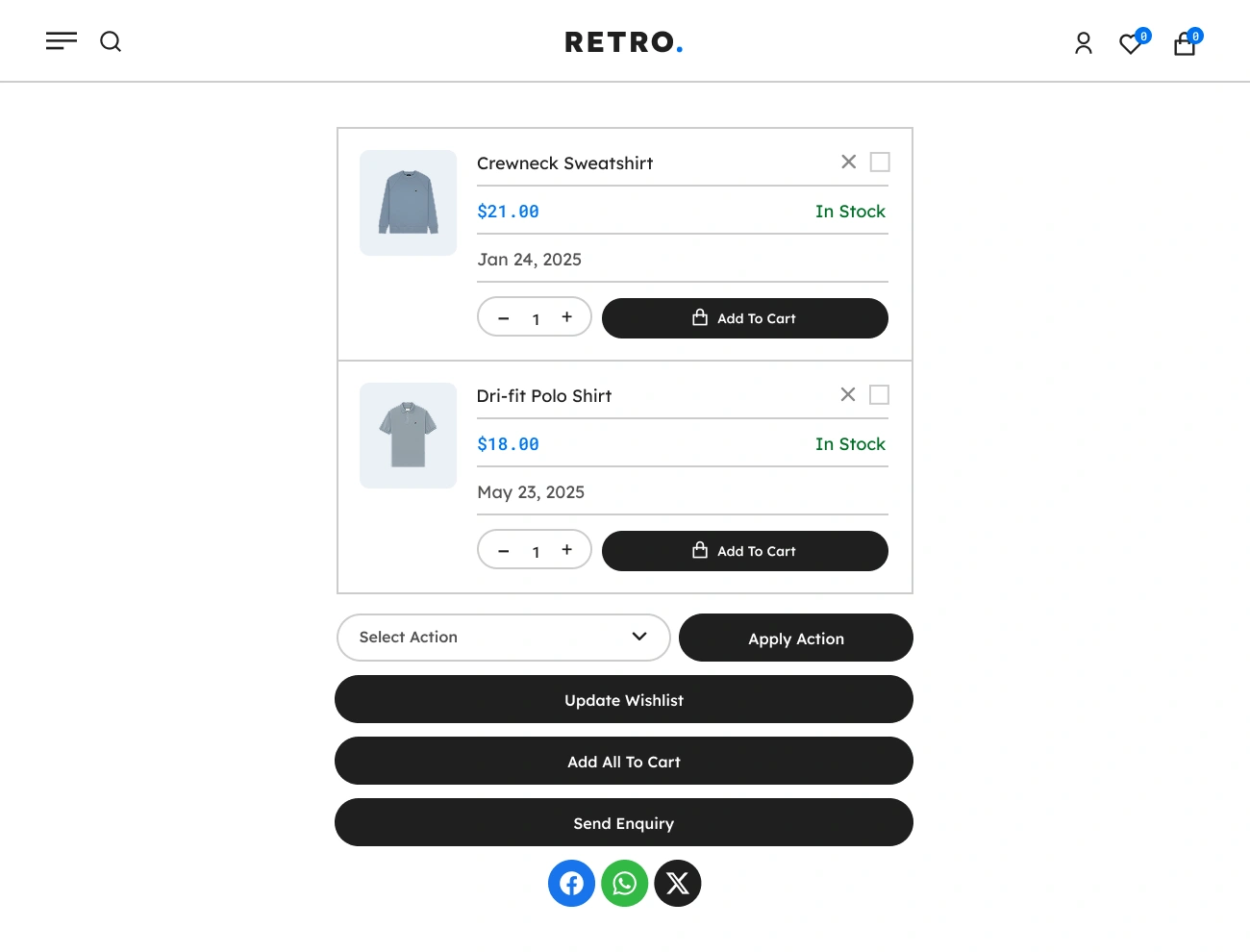Open the Dri-fit Polo Shirt product thumbnail
The image size is (1250, 952).
[409, 436]
